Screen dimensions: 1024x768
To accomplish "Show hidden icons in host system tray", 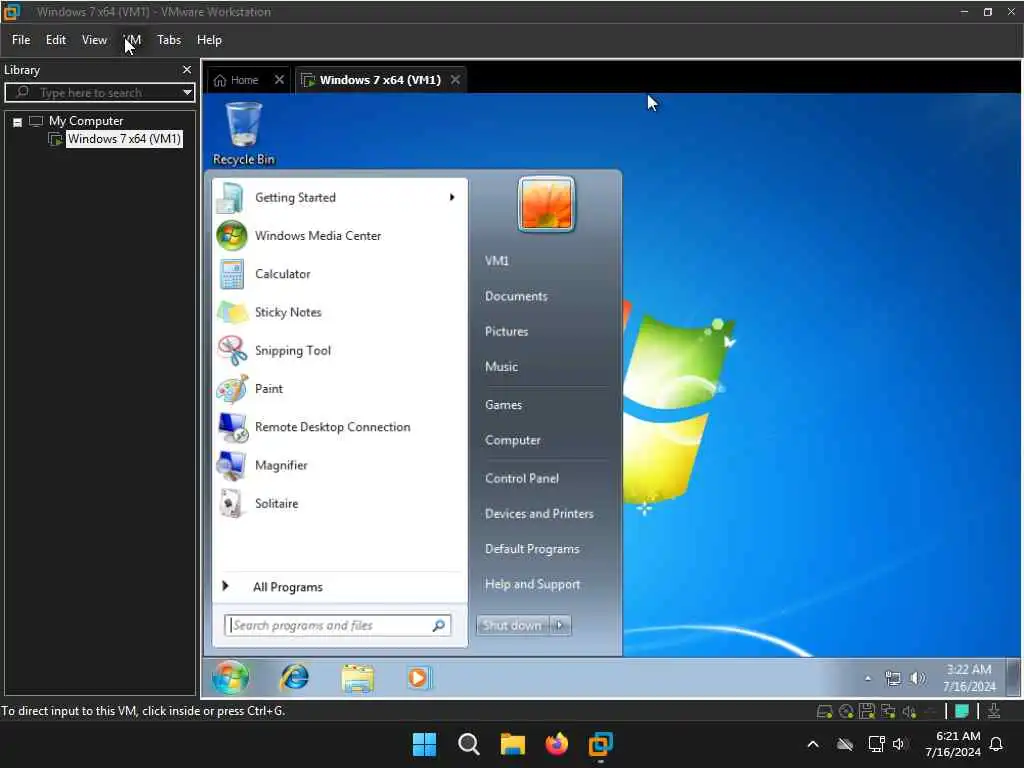I will (x=813, y=744).
